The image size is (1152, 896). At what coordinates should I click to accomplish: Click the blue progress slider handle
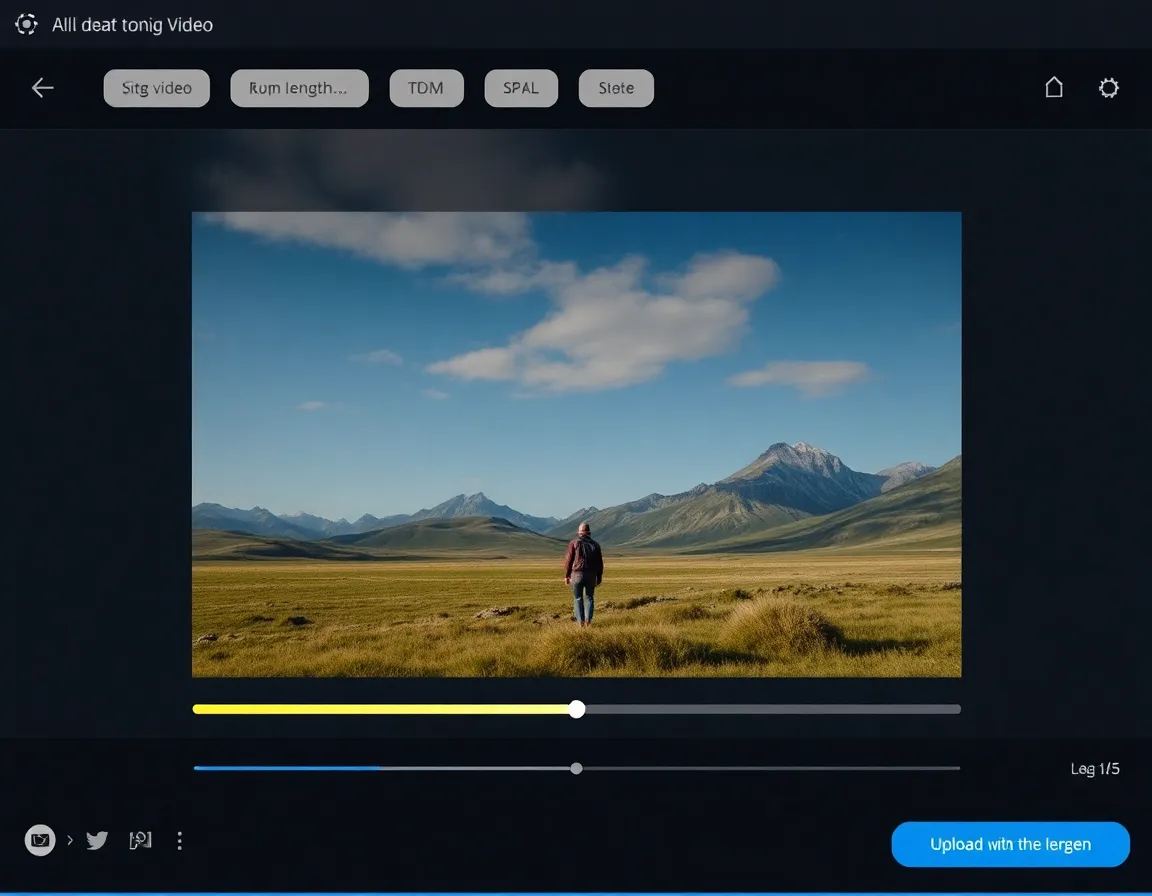point(576,768)
